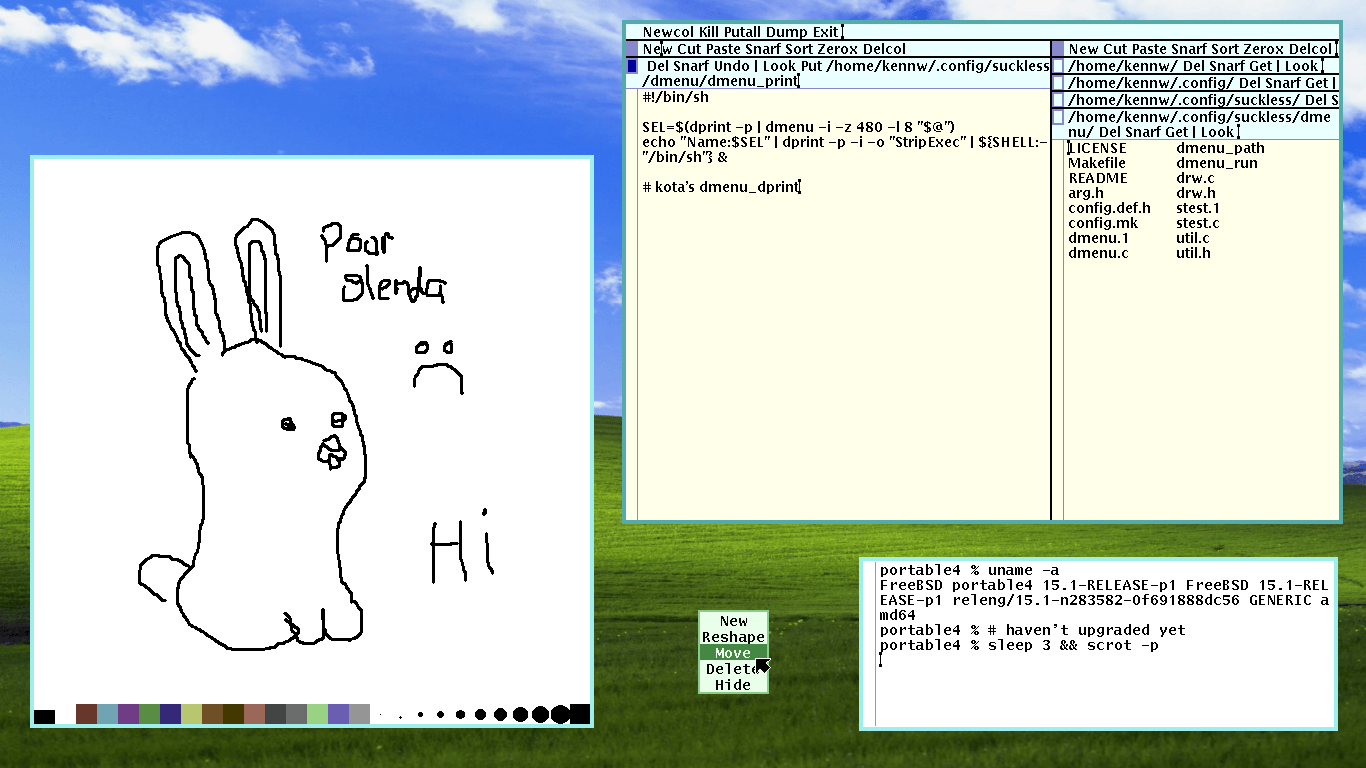
Task: Click Del in the dmenu_print window tag
Action: point(658,66)
